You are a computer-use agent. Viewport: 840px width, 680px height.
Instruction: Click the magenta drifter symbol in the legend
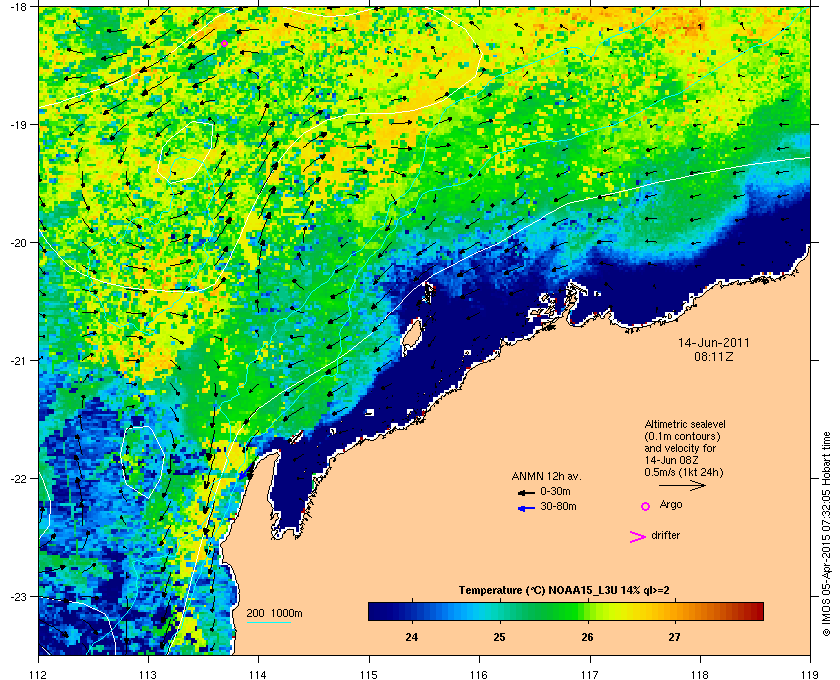638,537
